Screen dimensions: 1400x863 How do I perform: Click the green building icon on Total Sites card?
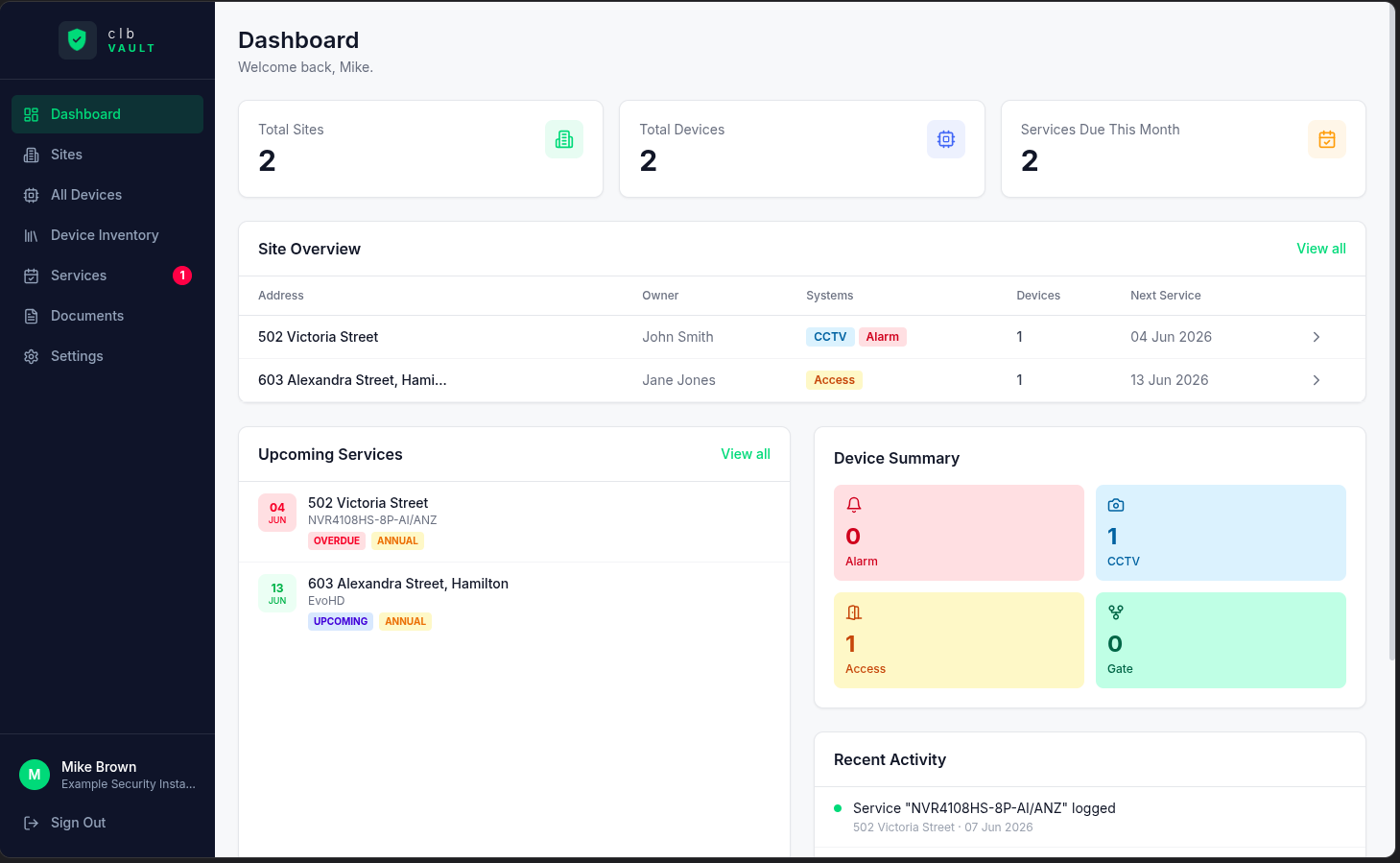(564, 139)
